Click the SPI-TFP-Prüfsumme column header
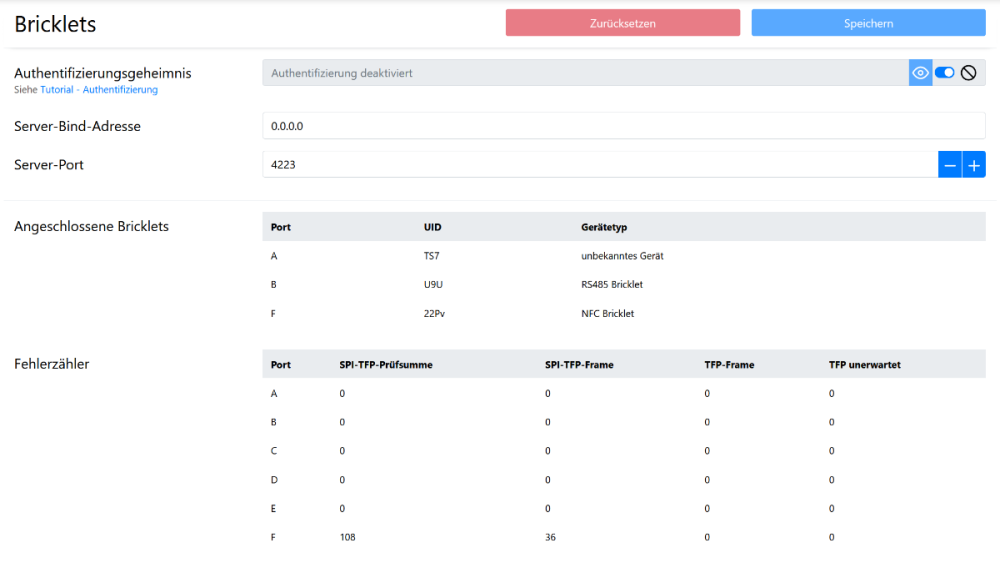Viewport: 1000px width, 573px height. pyautogui.click(x=386, y=365)
